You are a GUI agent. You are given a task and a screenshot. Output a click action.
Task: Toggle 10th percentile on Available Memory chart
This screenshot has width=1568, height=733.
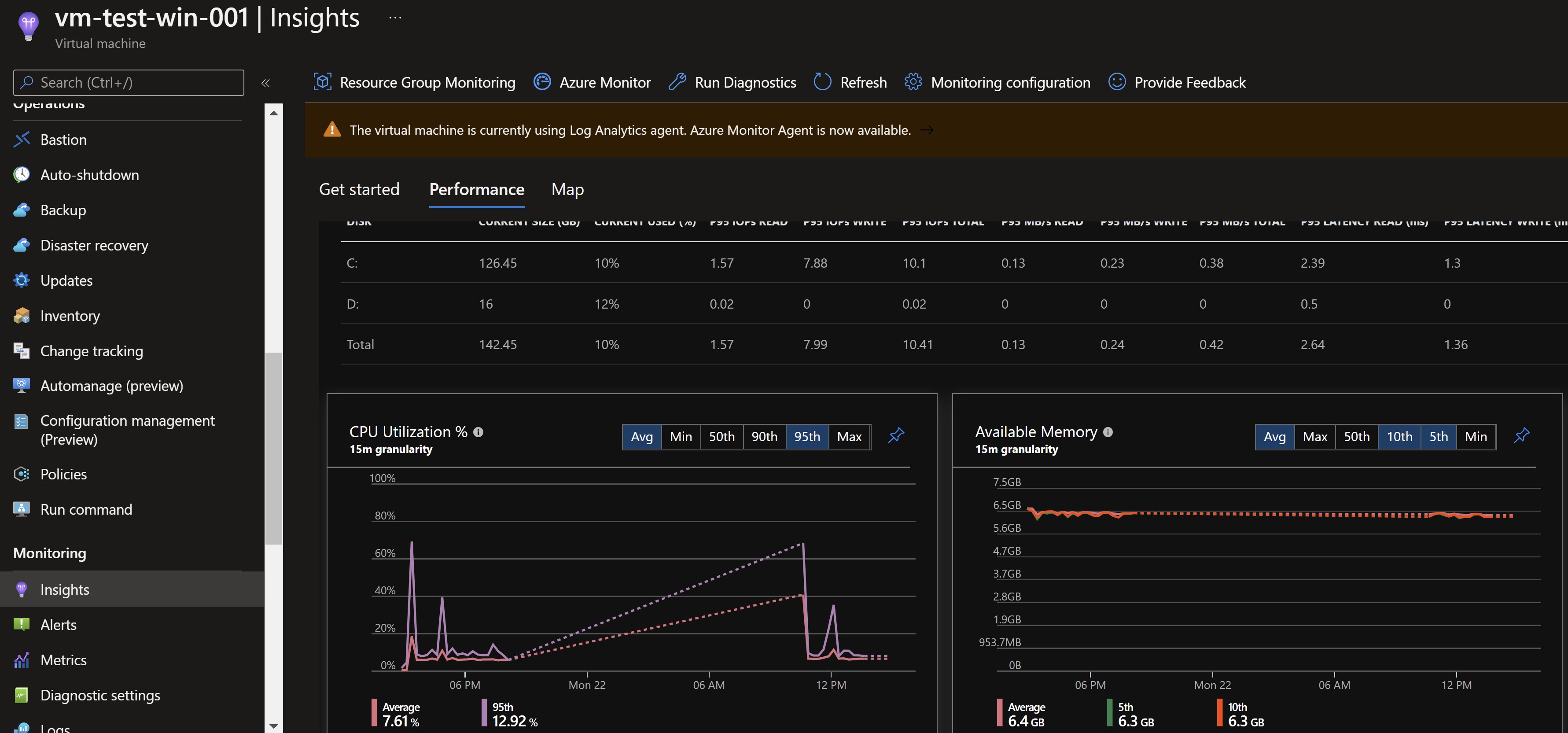(1399, 437)
